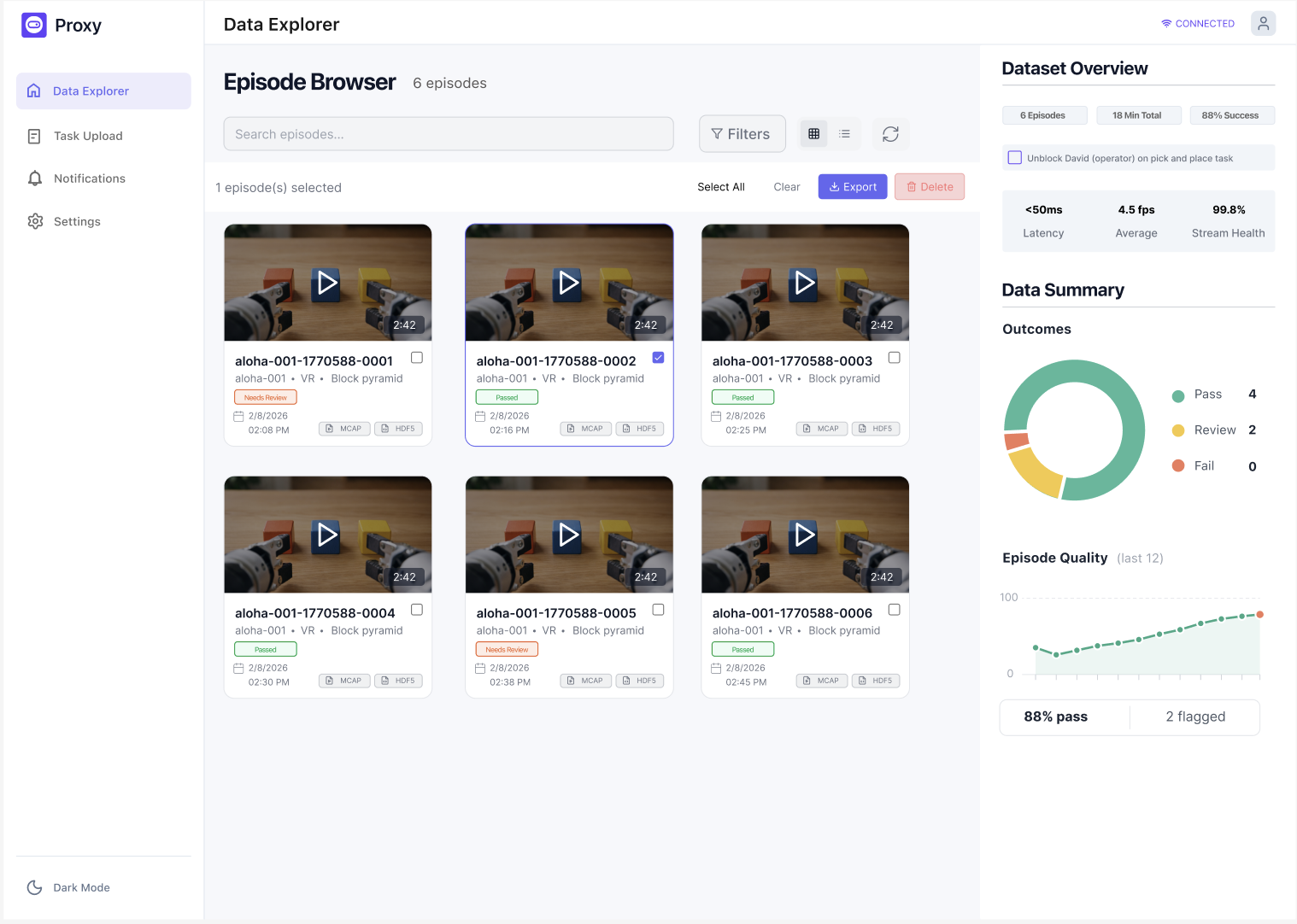Click the last orange point on quality chart
Viewport: 1297px width, 924px height.
point(1259,614)
